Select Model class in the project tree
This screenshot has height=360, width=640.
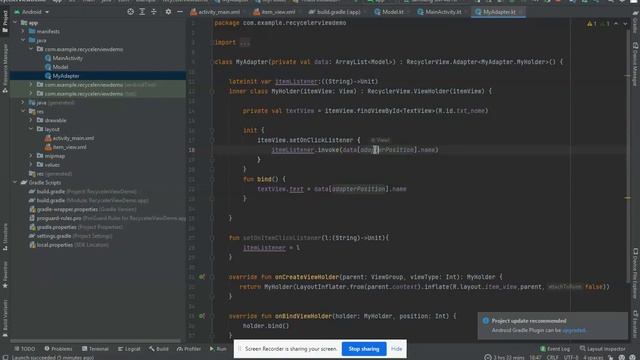pyautogui.click(x=56, y=67)
